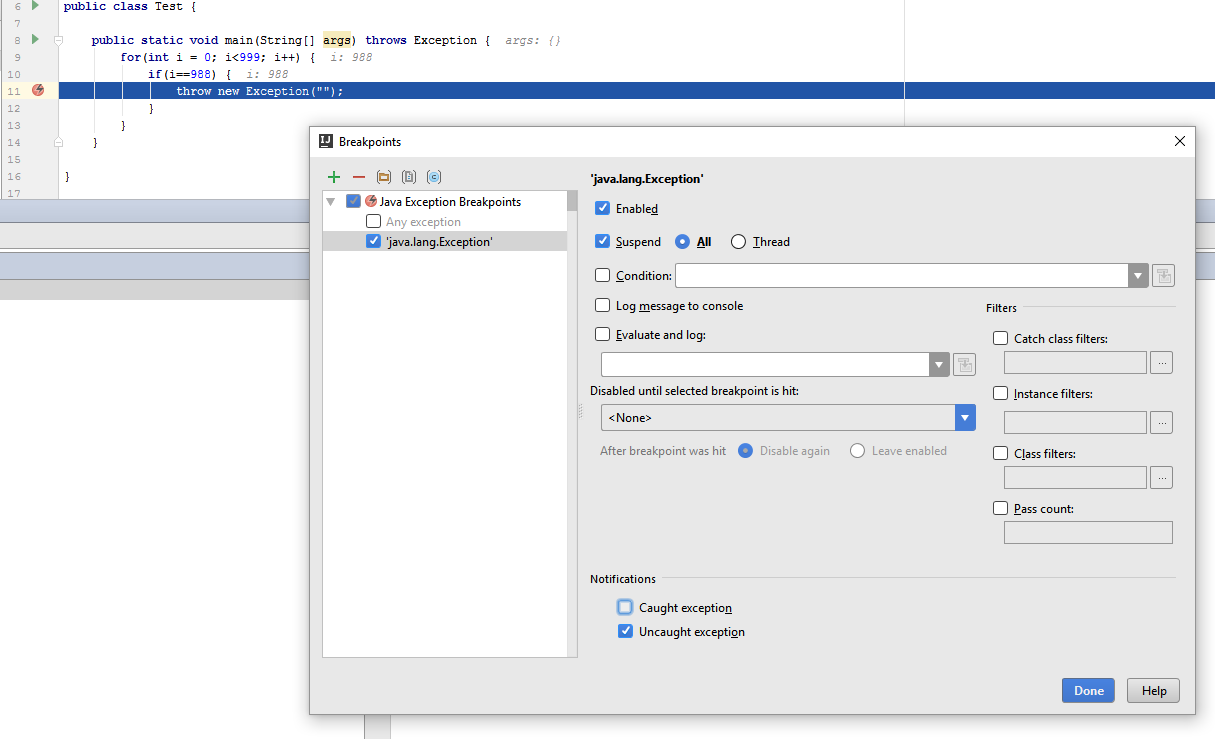Click the Pass count input field
Image resolution: width=1215 pixels, height=739 pixels.
(x=1088, y=532)
